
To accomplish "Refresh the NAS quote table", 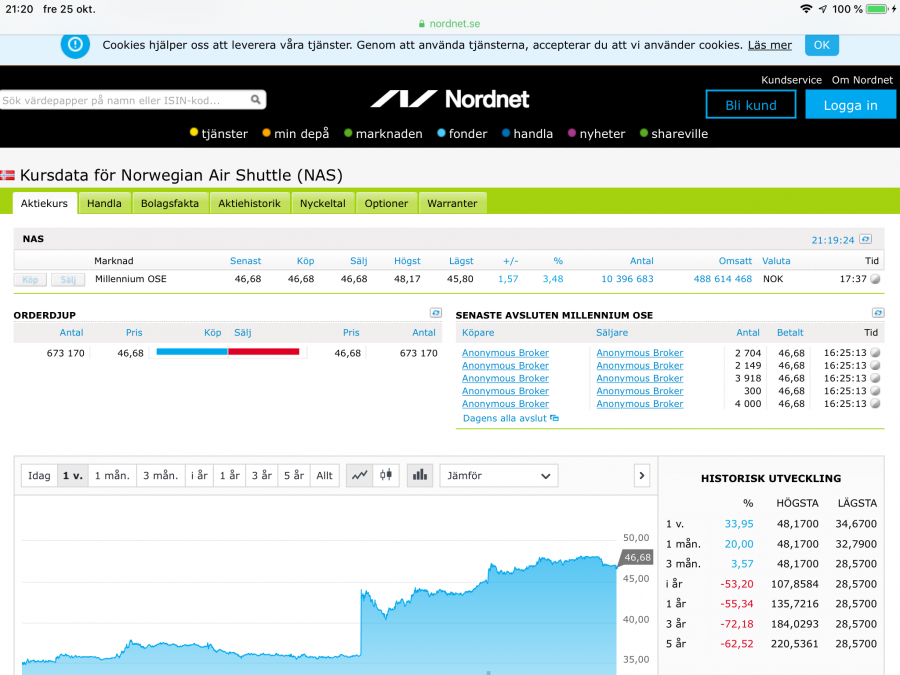I will pos(866,240).
